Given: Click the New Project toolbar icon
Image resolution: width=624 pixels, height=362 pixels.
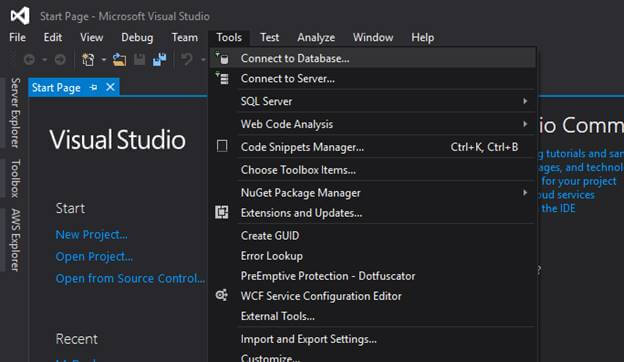Looking at the screenshot, I should 88,60.
